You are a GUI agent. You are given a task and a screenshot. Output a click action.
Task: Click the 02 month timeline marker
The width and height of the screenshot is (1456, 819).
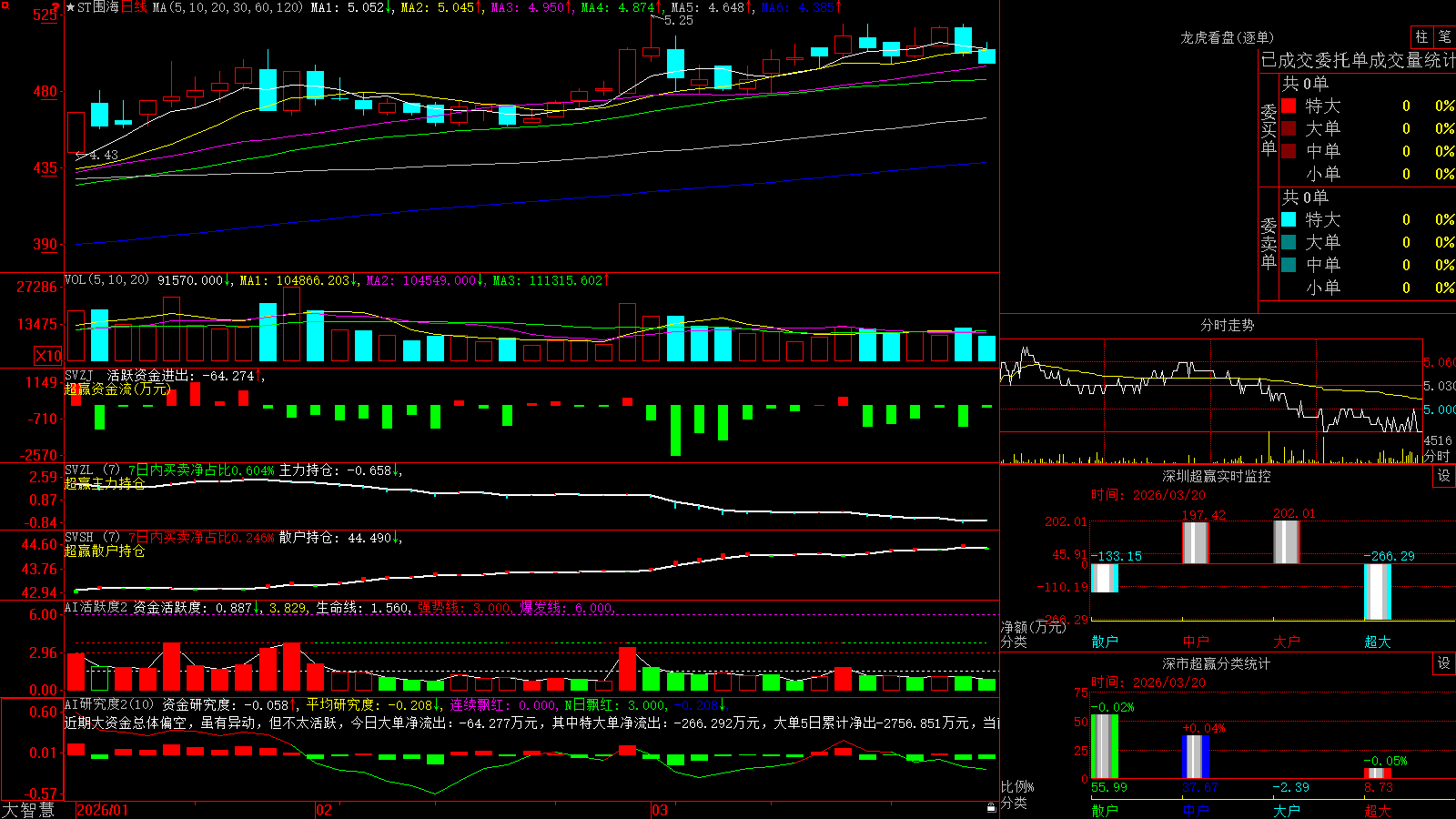pyautogui.click(x=323, y=810)
